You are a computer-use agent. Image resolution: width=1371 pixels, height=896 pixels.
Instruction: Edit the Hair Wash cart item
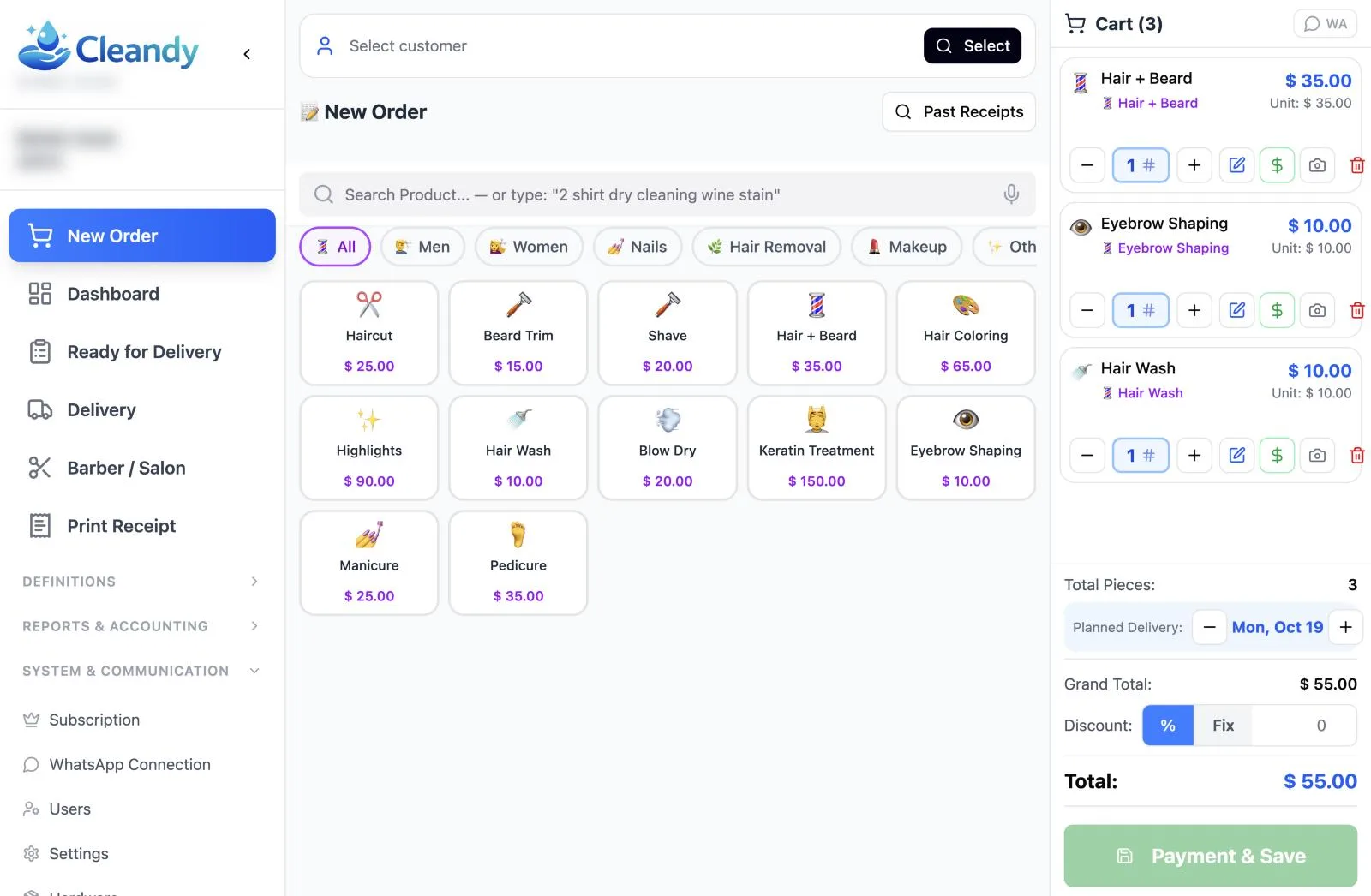point(1236,455)
